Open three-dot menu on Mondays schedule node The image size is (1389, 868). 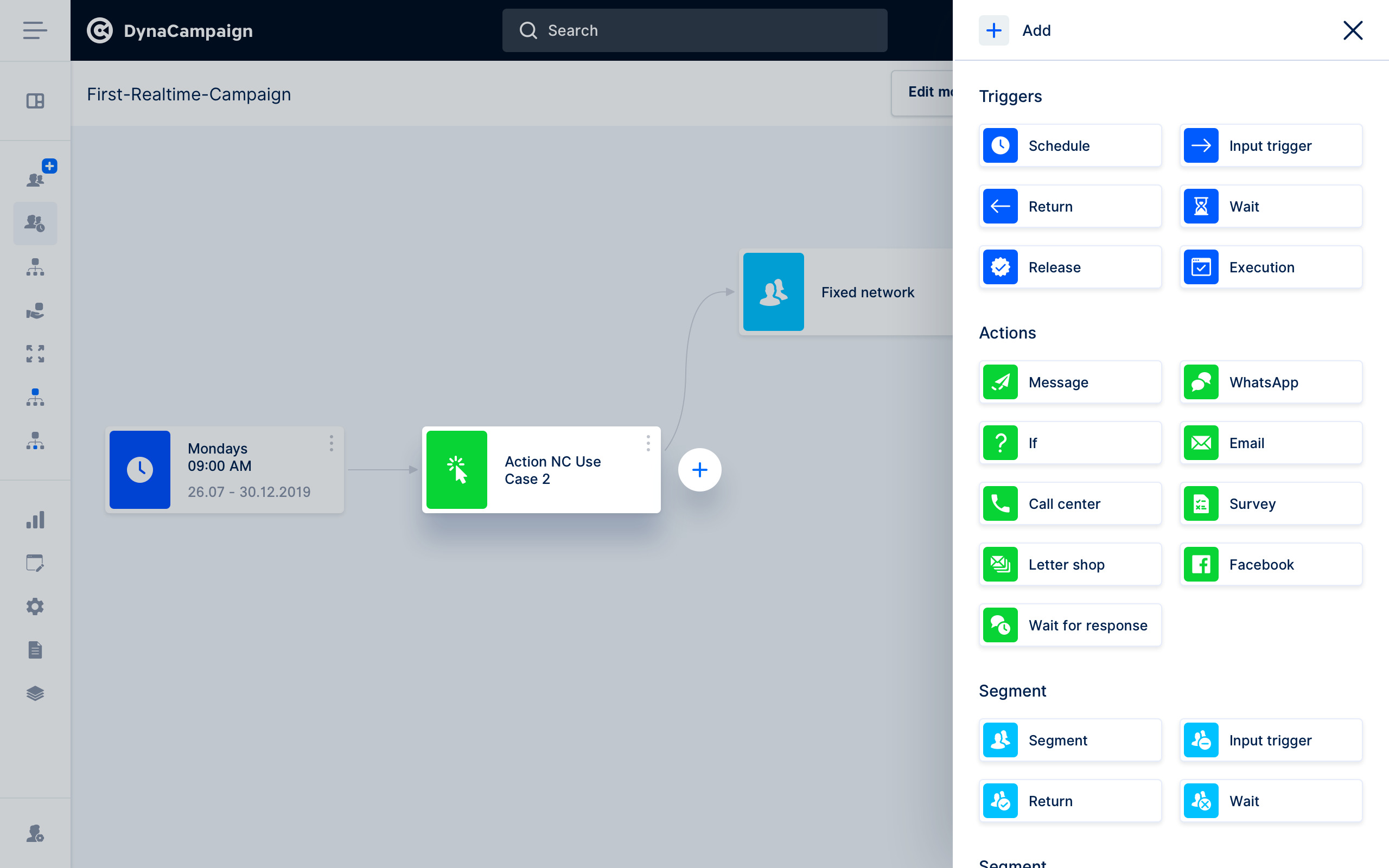[x=331, y=443]
